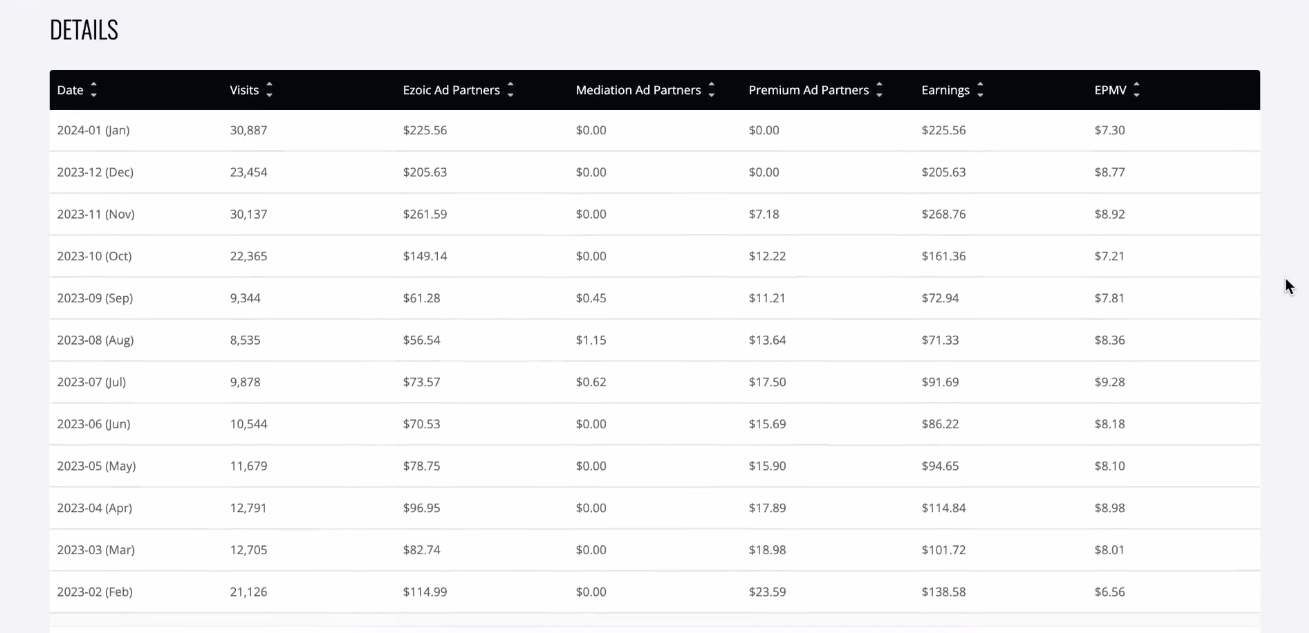The image size is (1309, 633).
Task: Select Mediation Ad Partners value $1.15
Action: (591, 340)
